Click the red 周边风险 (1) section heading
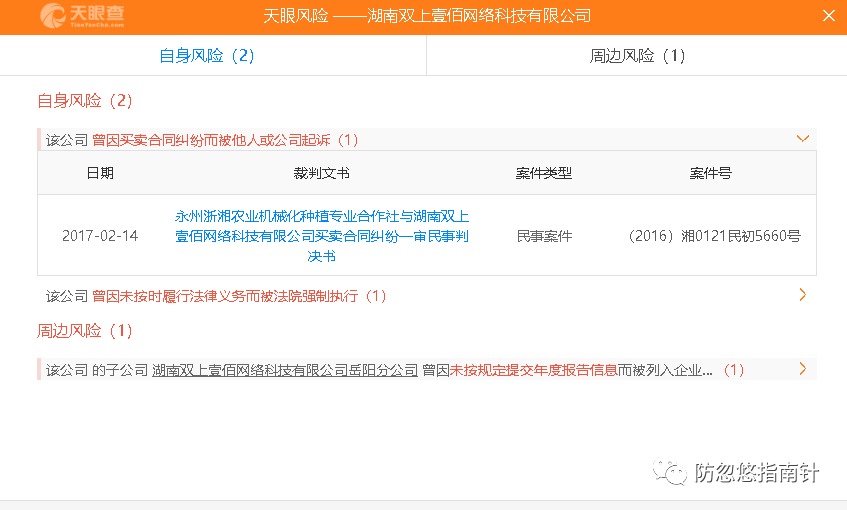 coord(85,331)
